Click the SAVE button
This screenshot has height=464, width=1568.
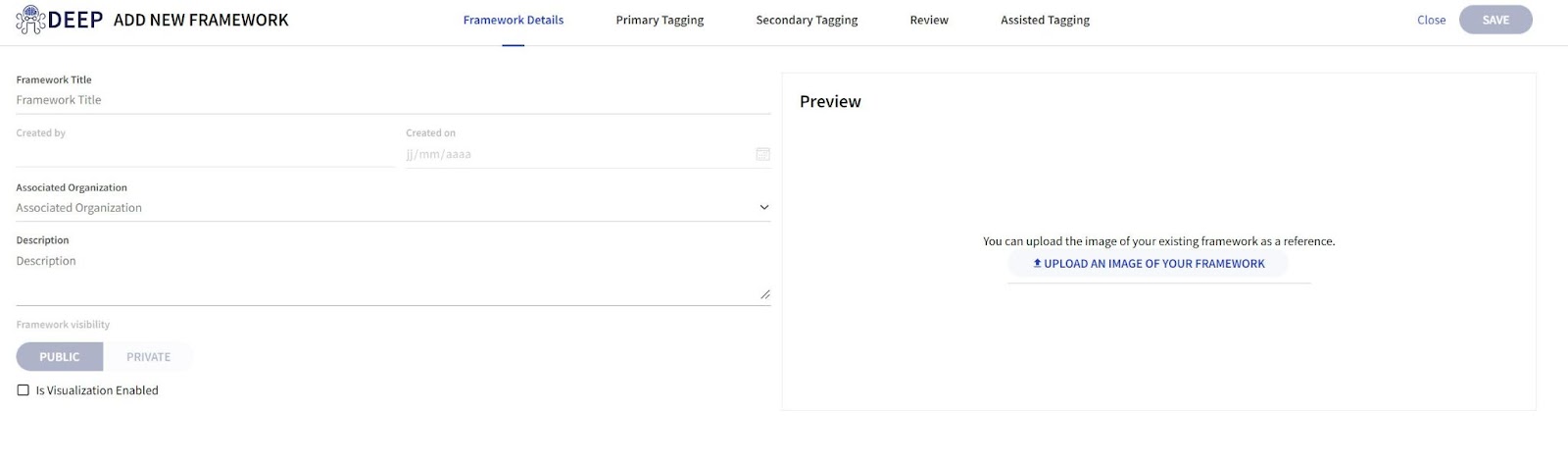click(1495, 20)
